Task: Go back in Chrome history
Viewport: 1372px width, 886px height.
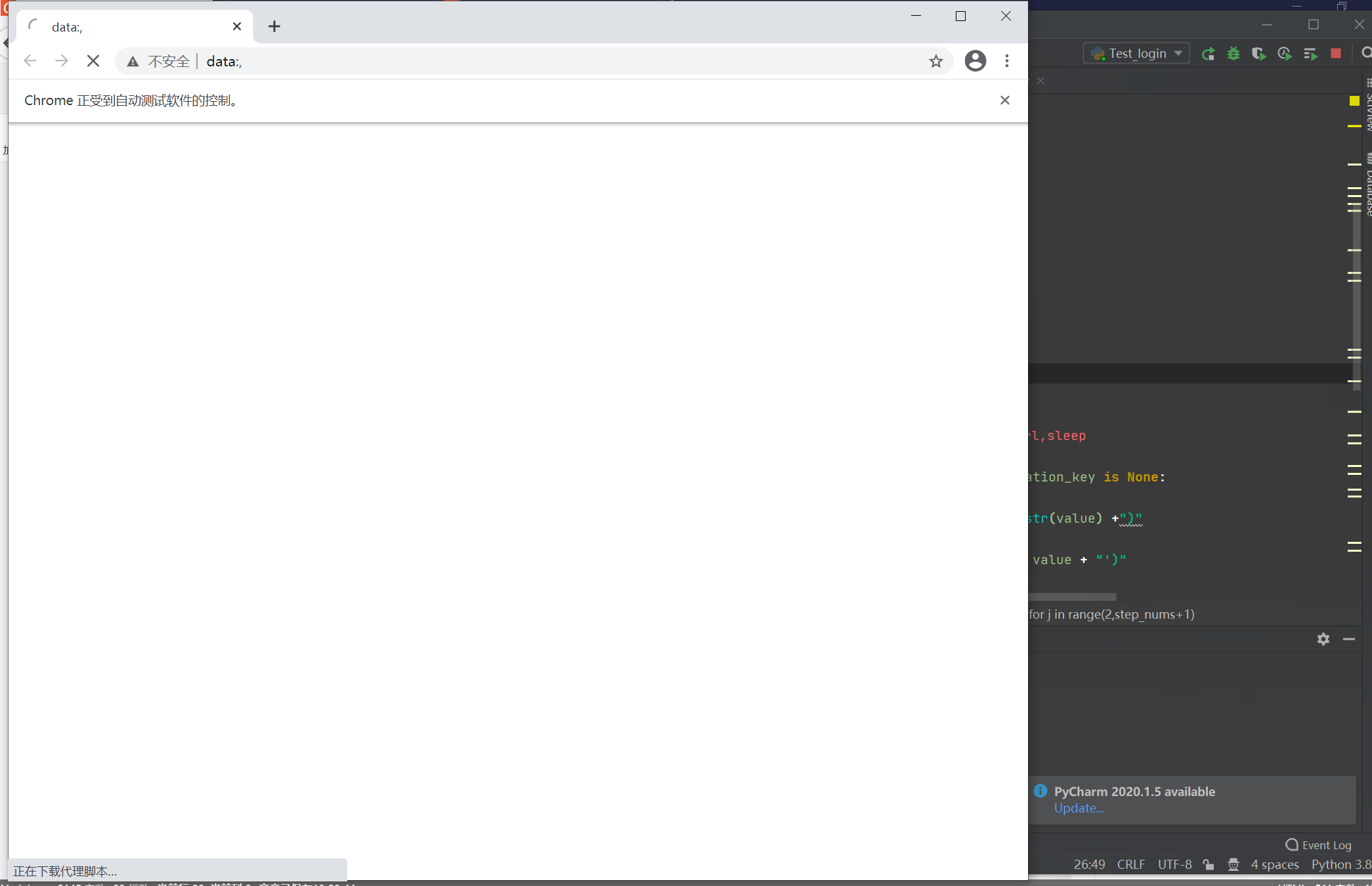Action: tap(30, 61)
